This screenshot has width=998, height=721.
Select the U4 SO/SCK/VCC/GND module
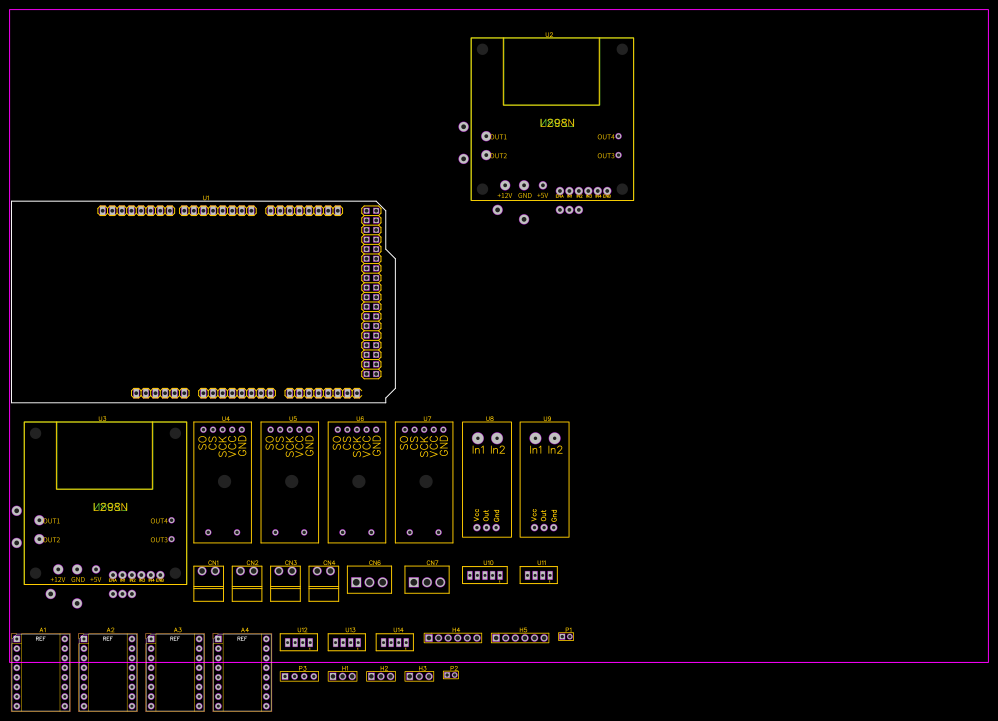pyautogui.click(x=222, y=480)
